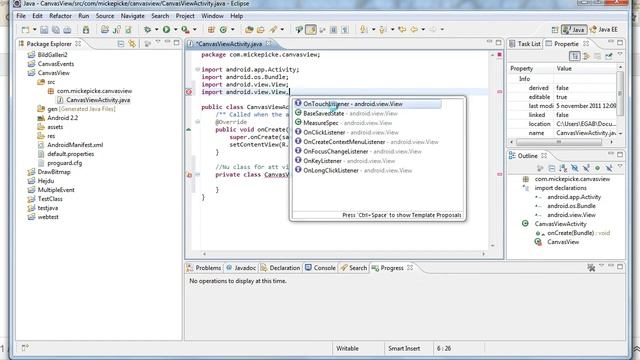Click the Print toolbar icon
Image resolution: width=640 pixels, height=360 pixels.
(67, 29)
